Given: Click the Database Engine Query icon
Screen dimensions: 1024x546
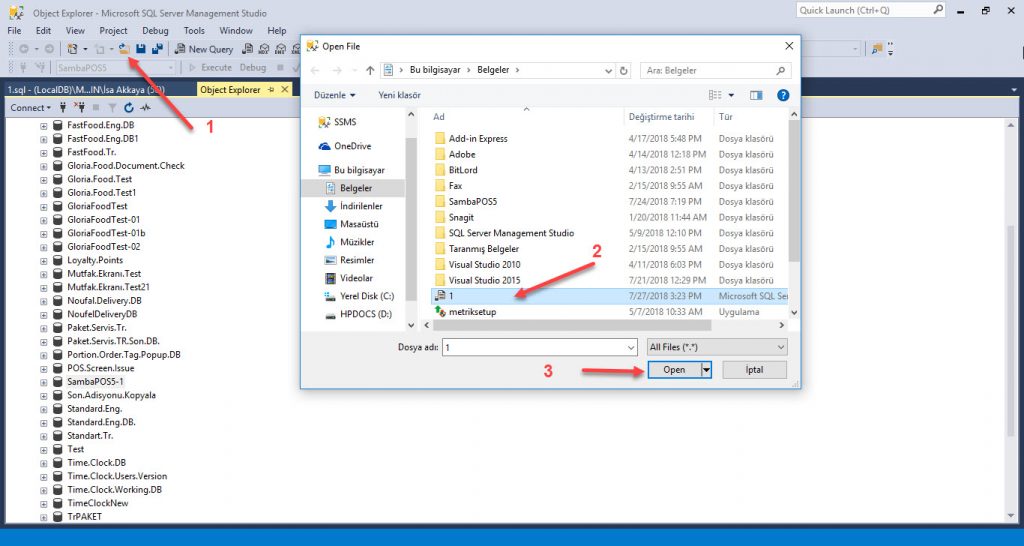Looking at the screenshot, I should [248, 49].
